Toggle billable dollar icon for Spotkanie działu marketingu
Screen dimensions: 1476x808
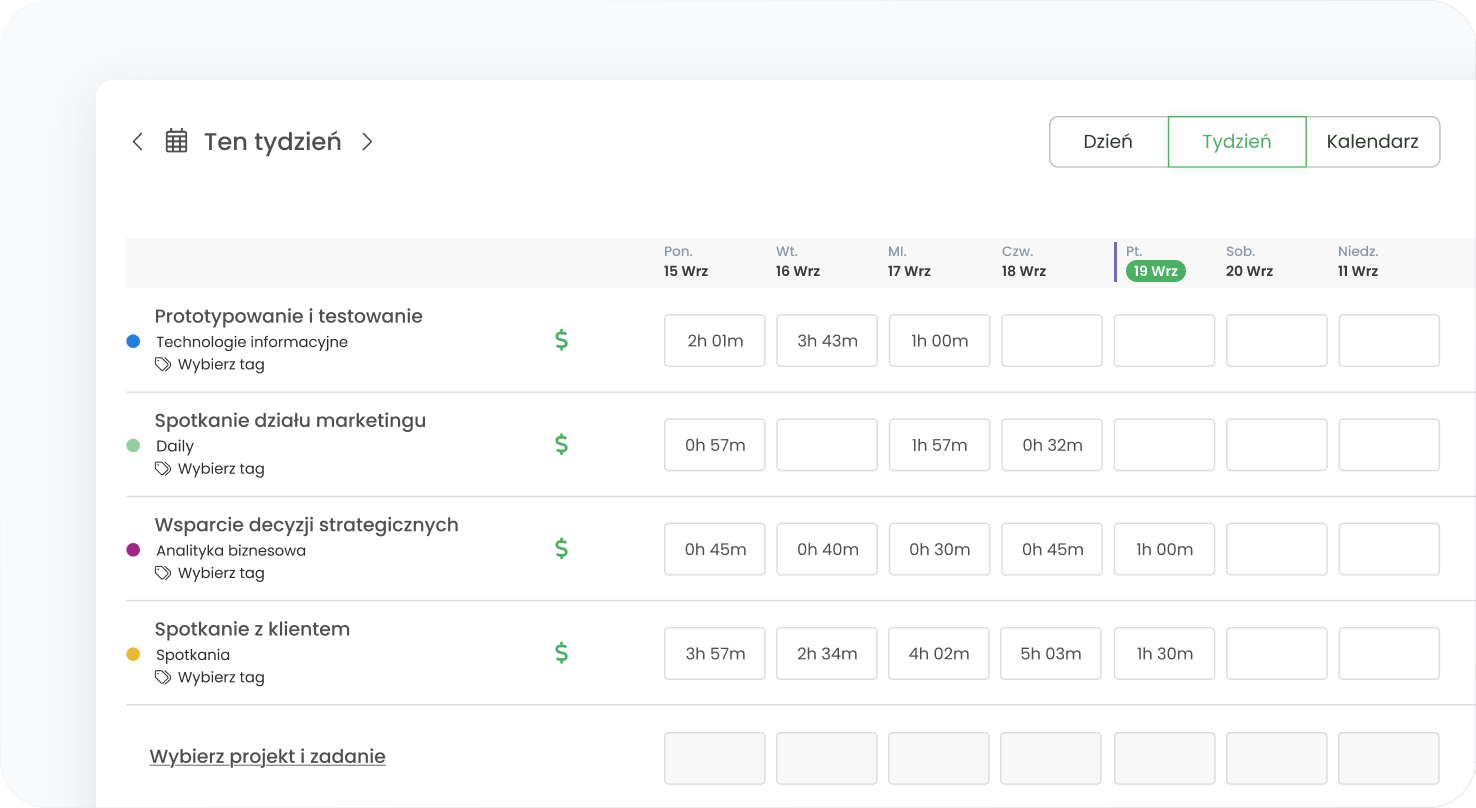point(561,444)
